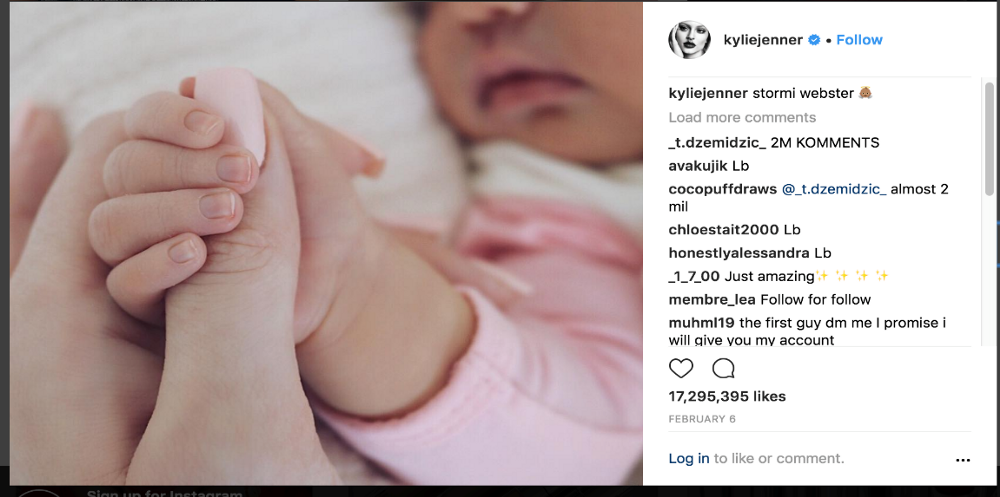Open kyliejenner username in header
This screenshot has width=1000, height=497.
click(x=763, y=40)
